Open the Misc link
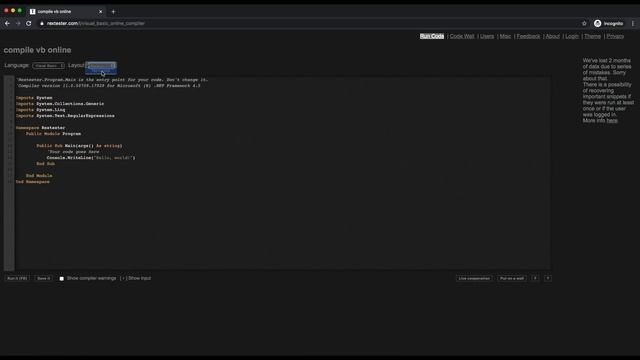The height and width of the screenshot is (360, 640). tap(505, 36)
